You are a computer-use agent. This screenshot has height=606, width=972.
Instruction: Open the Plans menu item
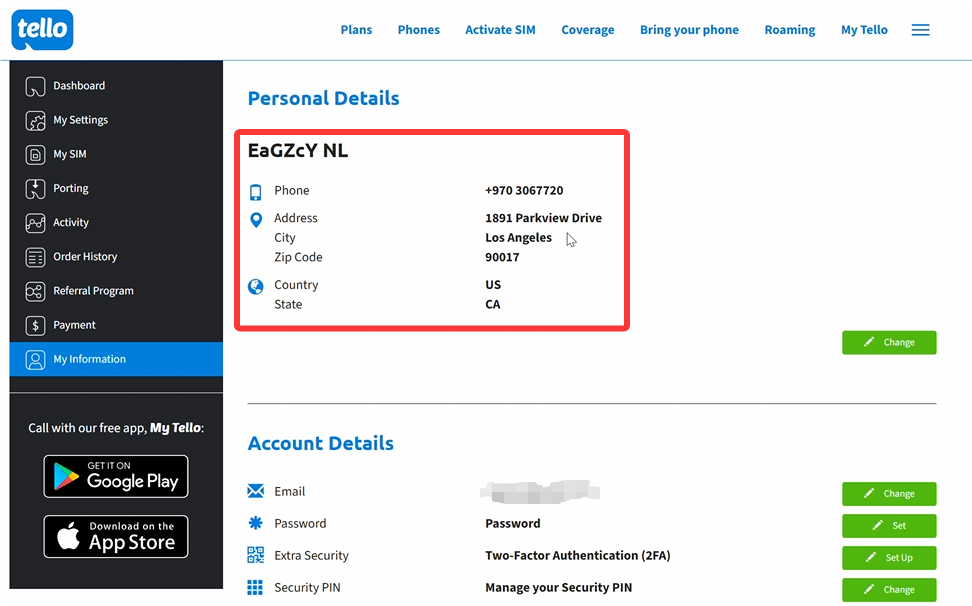[356, 30]
